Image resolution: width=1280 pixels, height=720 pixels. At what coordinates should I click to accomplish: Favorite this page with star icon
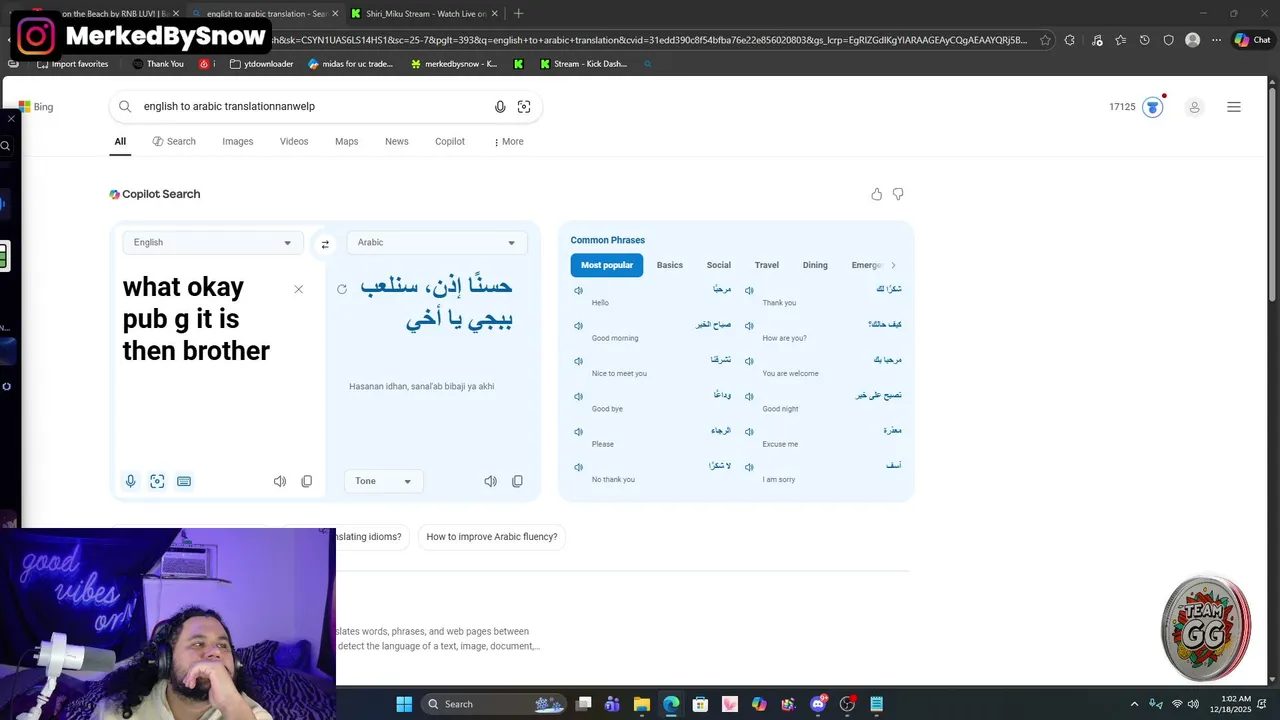[1045, 40]
